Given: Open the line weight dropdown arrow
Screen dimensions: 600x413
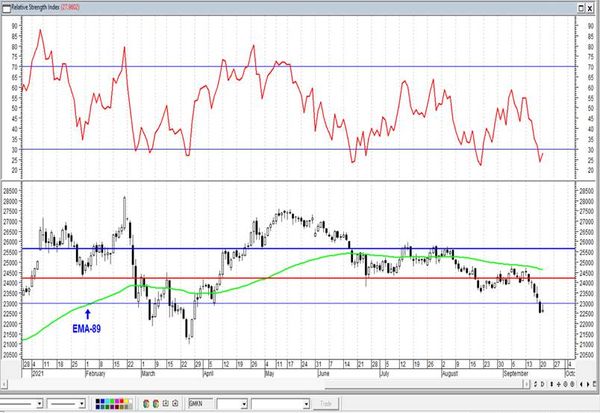Looking at the screenshot, I should pyautogui.click(x=82, y=404).
